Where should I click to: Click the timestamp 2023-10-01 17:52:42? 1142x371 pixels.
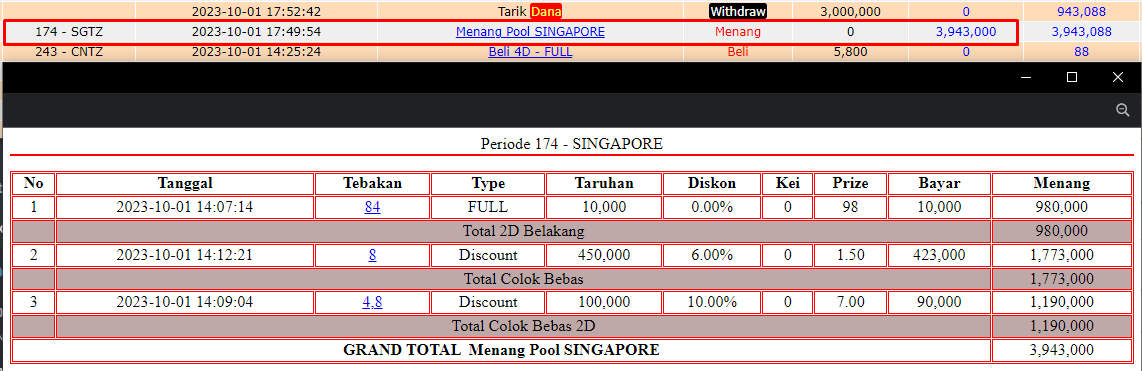256,12
